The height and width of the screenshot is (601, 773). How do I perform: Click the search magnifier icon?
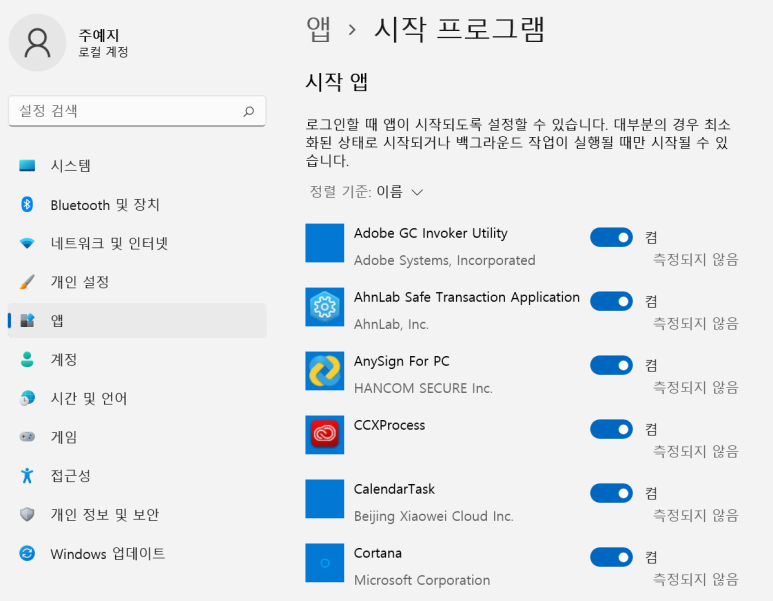[x=249, y=111]
